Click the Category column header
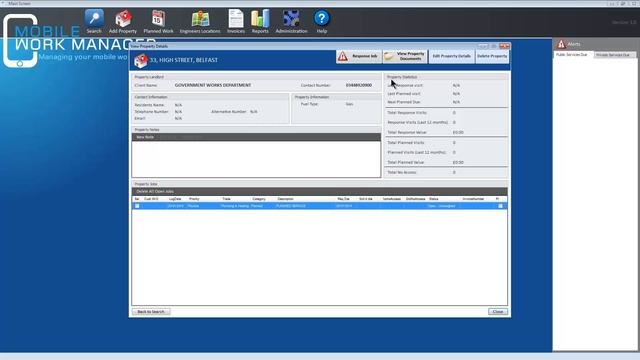Viewport: 640px width, 360px height. point(259,199)
